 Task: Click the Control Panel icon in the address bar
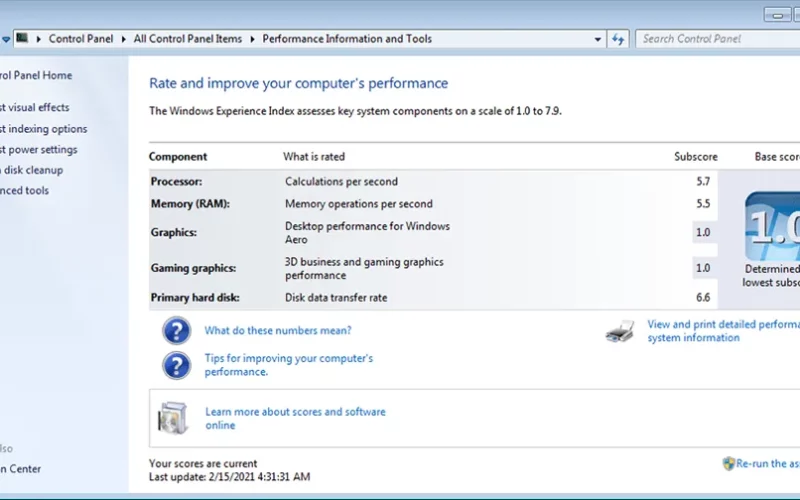coord(22,38)
